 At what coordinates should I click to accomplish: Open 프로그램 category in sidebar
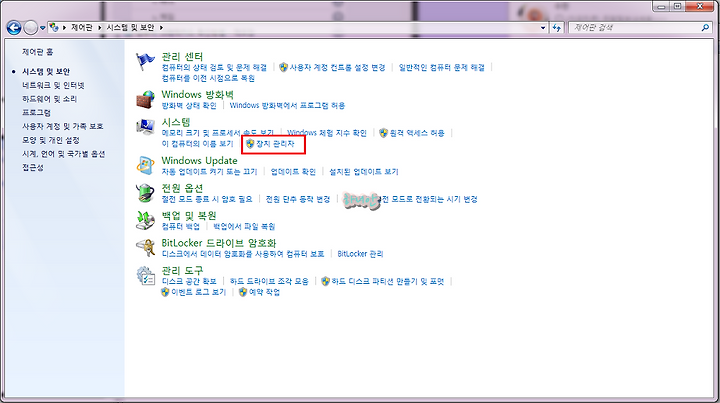(x=36, y=112)
